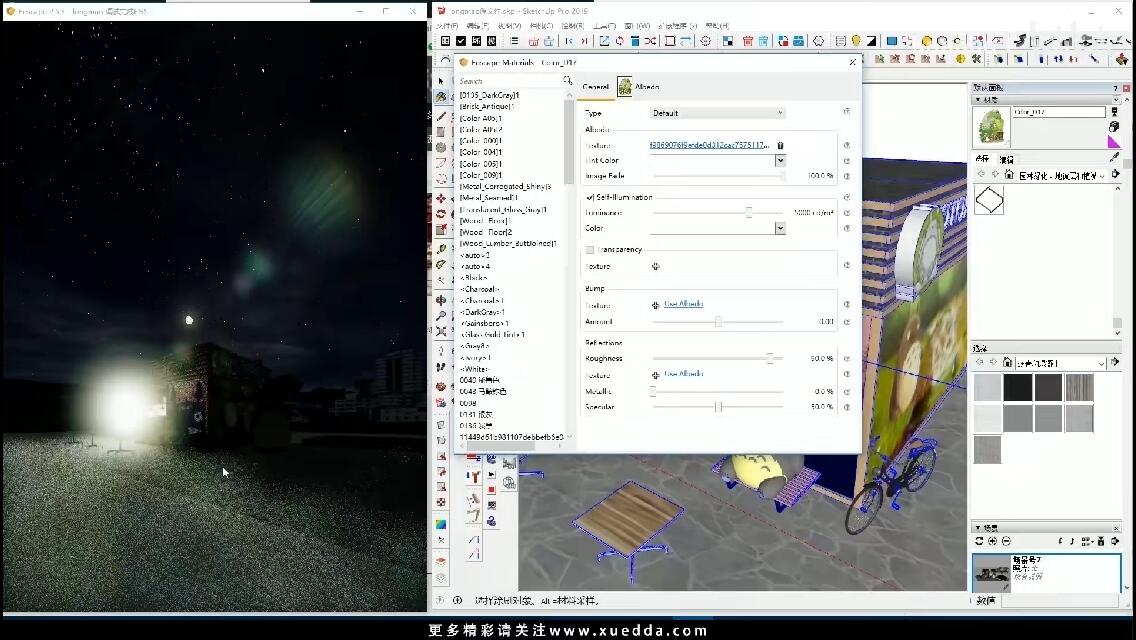Open the 相机(C) menu

541,26
